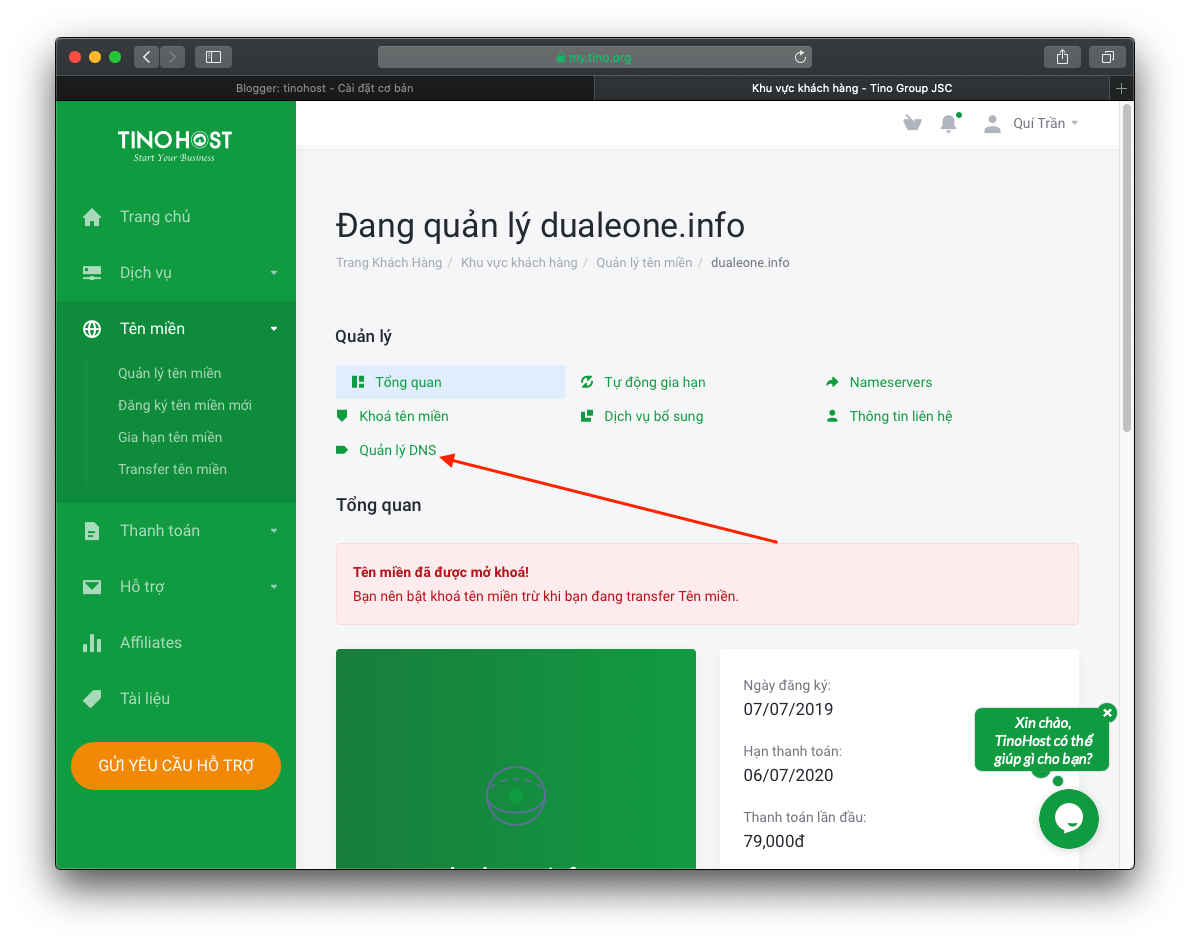This screenshot has width=1190, height=943.
Task: Add a new Safari tab
Action: (1121, 88)
